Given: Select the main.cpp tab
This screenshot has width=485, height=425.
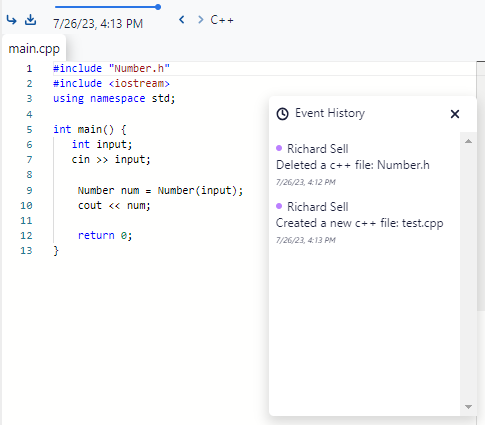Looking at the screenshot, I should coord(34,49).
